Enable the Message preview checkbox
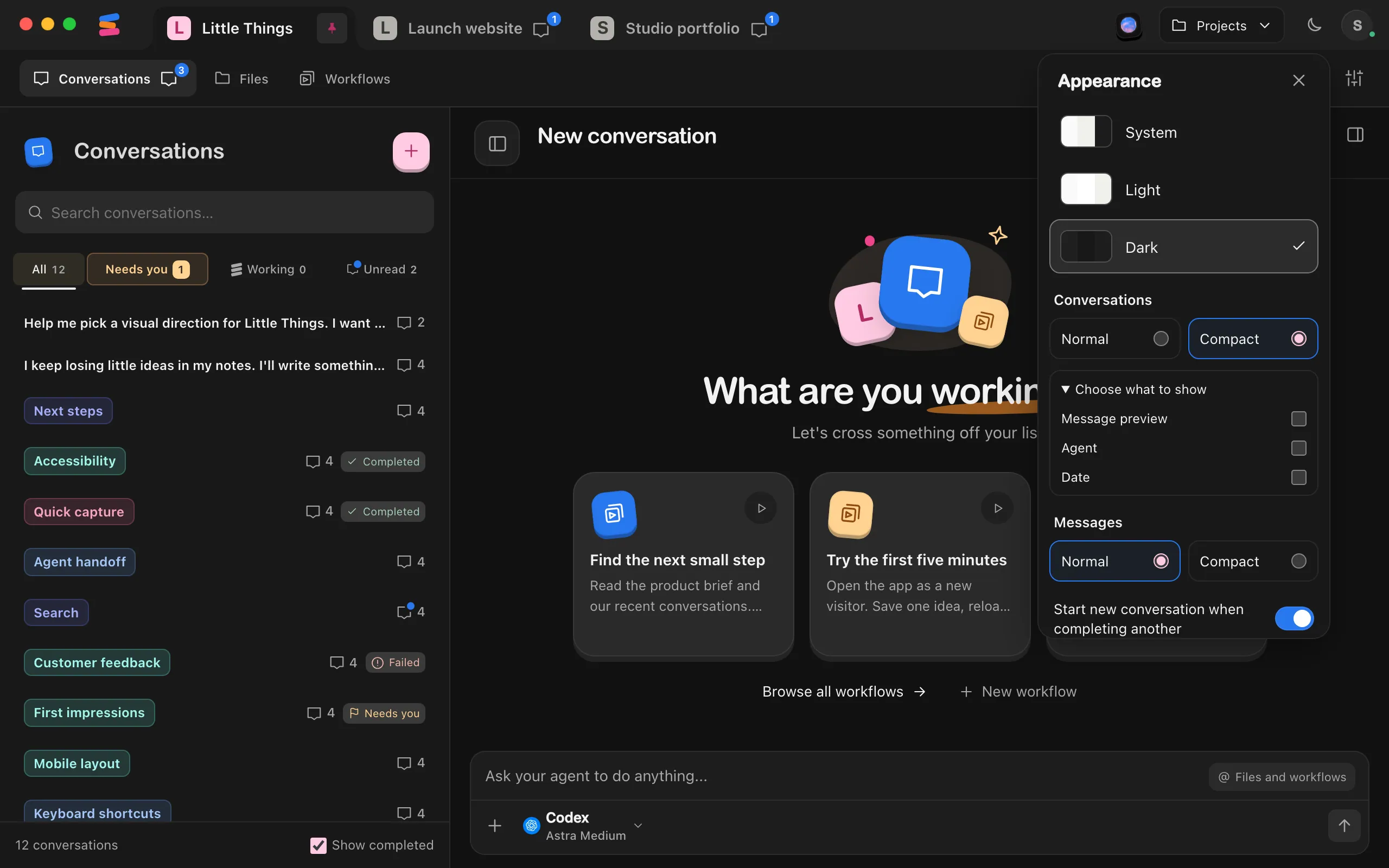 (x=1298, y=418)
